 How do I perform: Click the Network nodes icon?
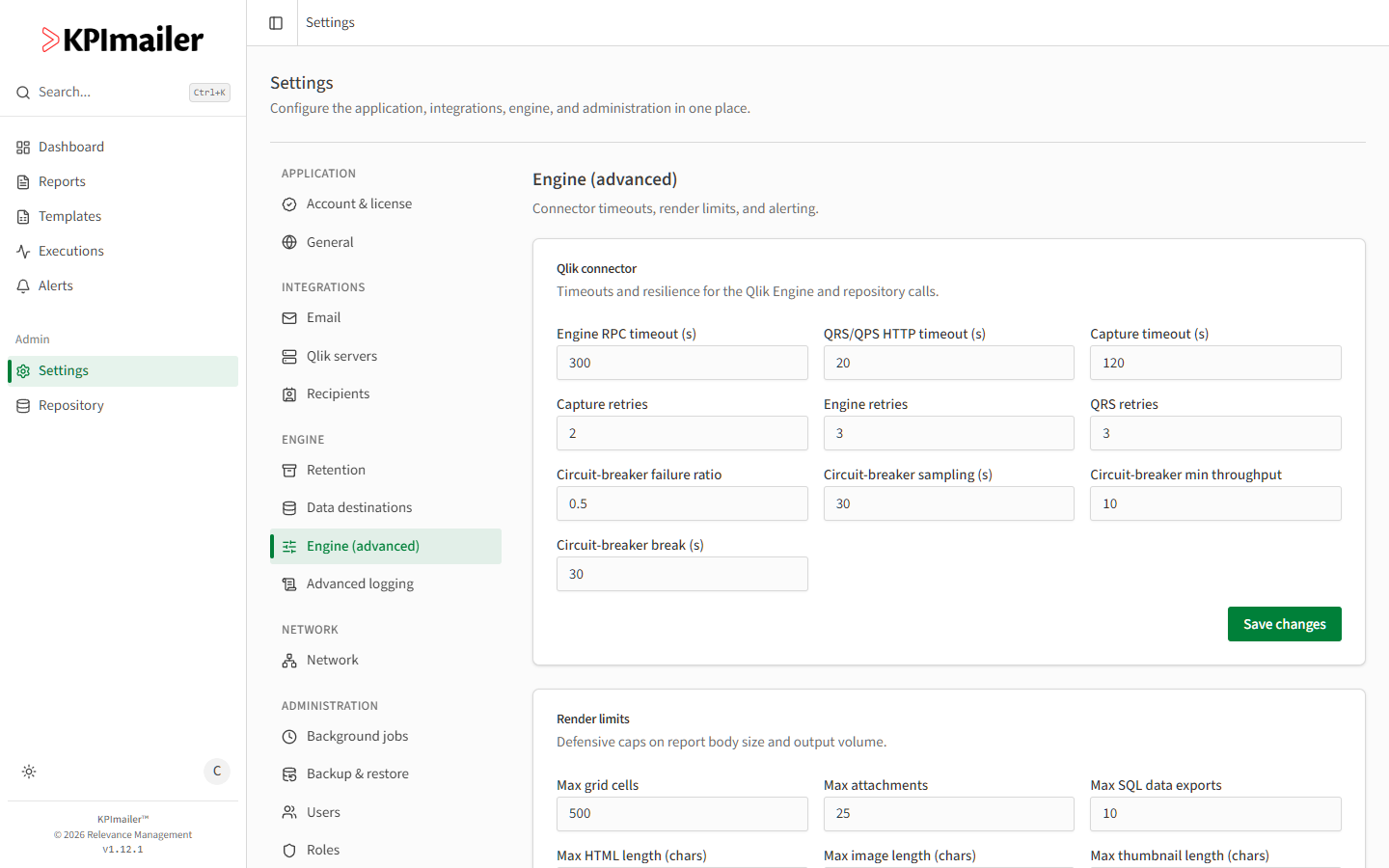click(289, 661)
